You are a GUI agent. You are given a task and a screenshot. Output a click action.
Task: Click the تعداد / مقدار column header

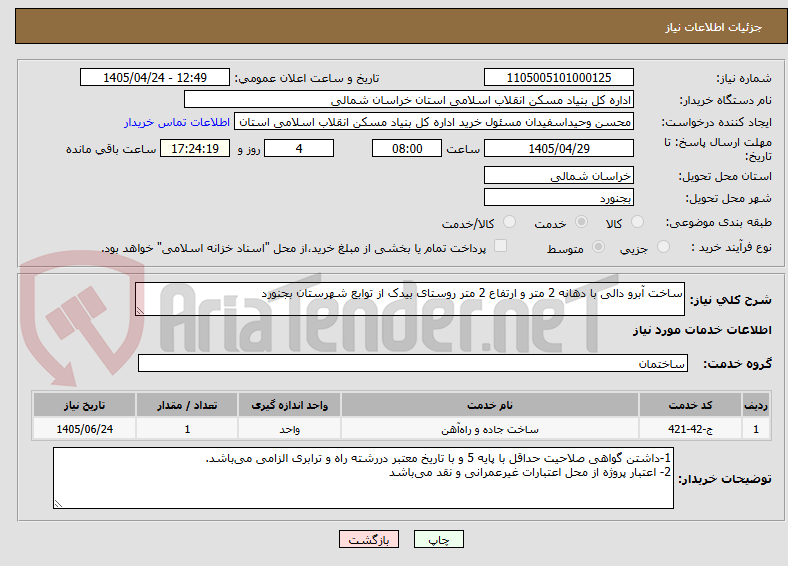(x=187, y=405)
